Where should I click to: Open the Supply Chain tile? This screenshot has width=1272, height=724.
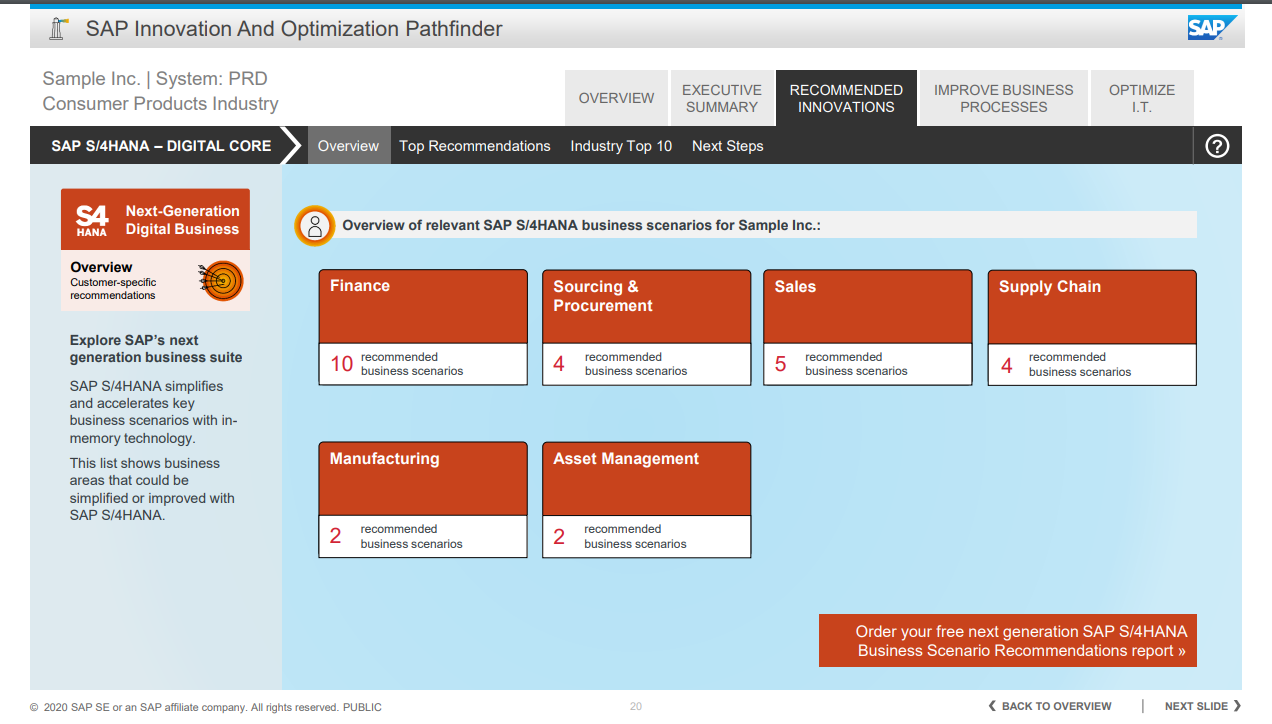(x=1092, y=327)
